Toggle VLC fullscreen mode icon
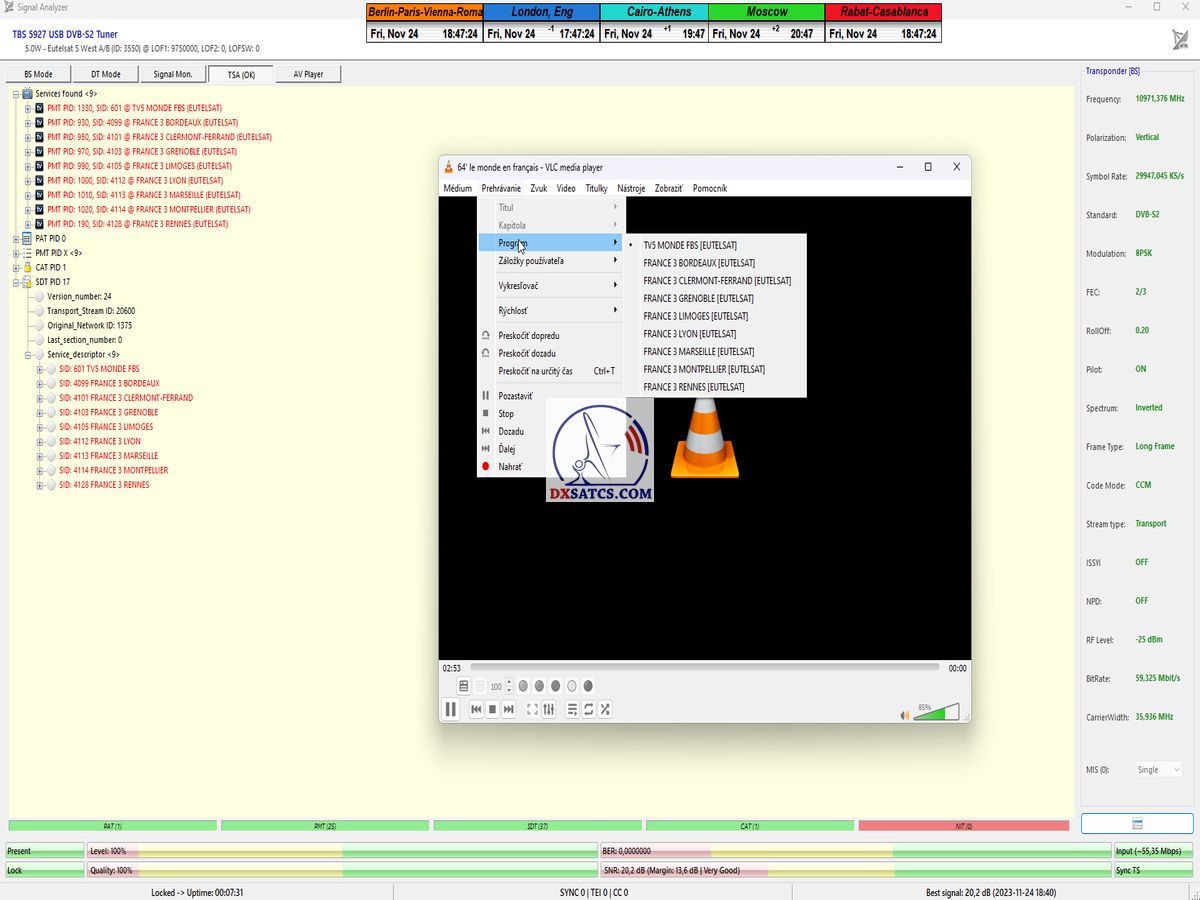Screen dimensions: 1200x900 (x=532, y=709)
